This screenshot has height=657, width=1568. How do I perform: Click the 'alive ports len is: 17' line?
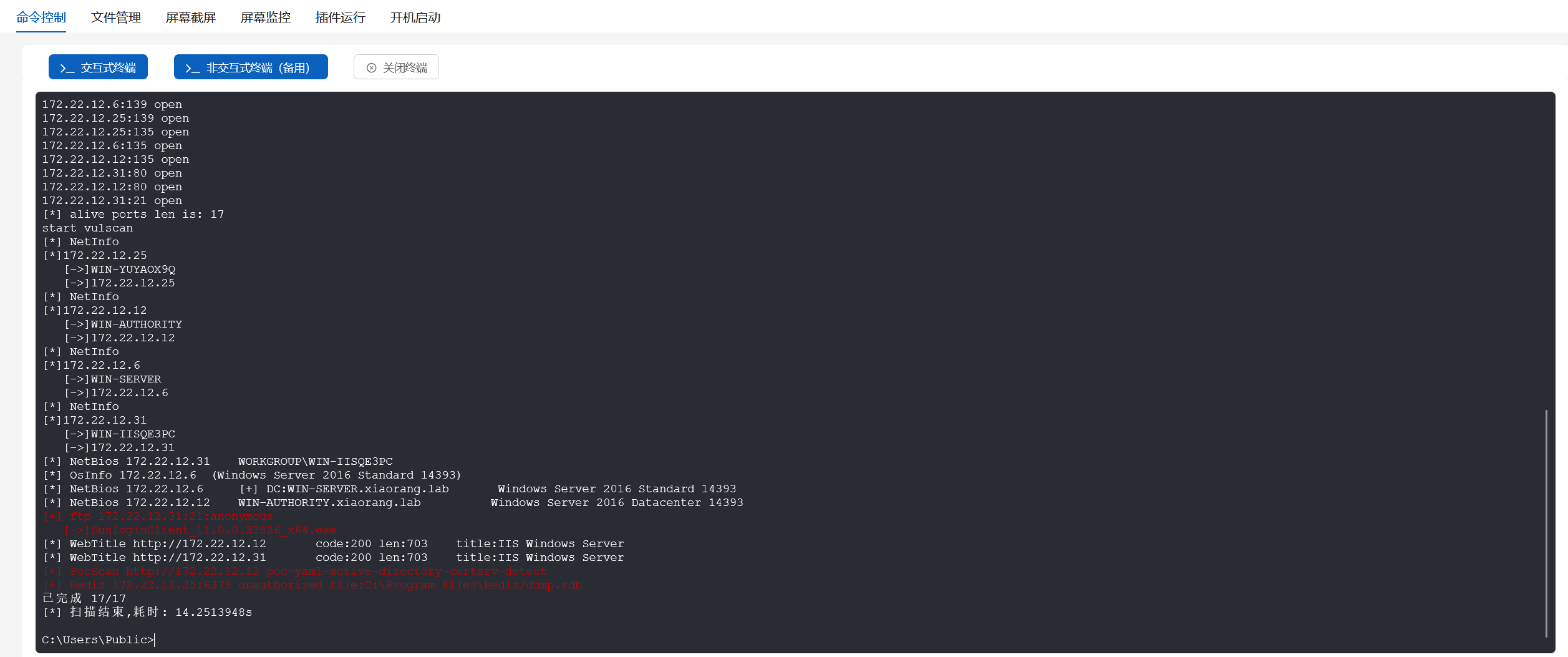pyautogui.click(x=133, y=215)
